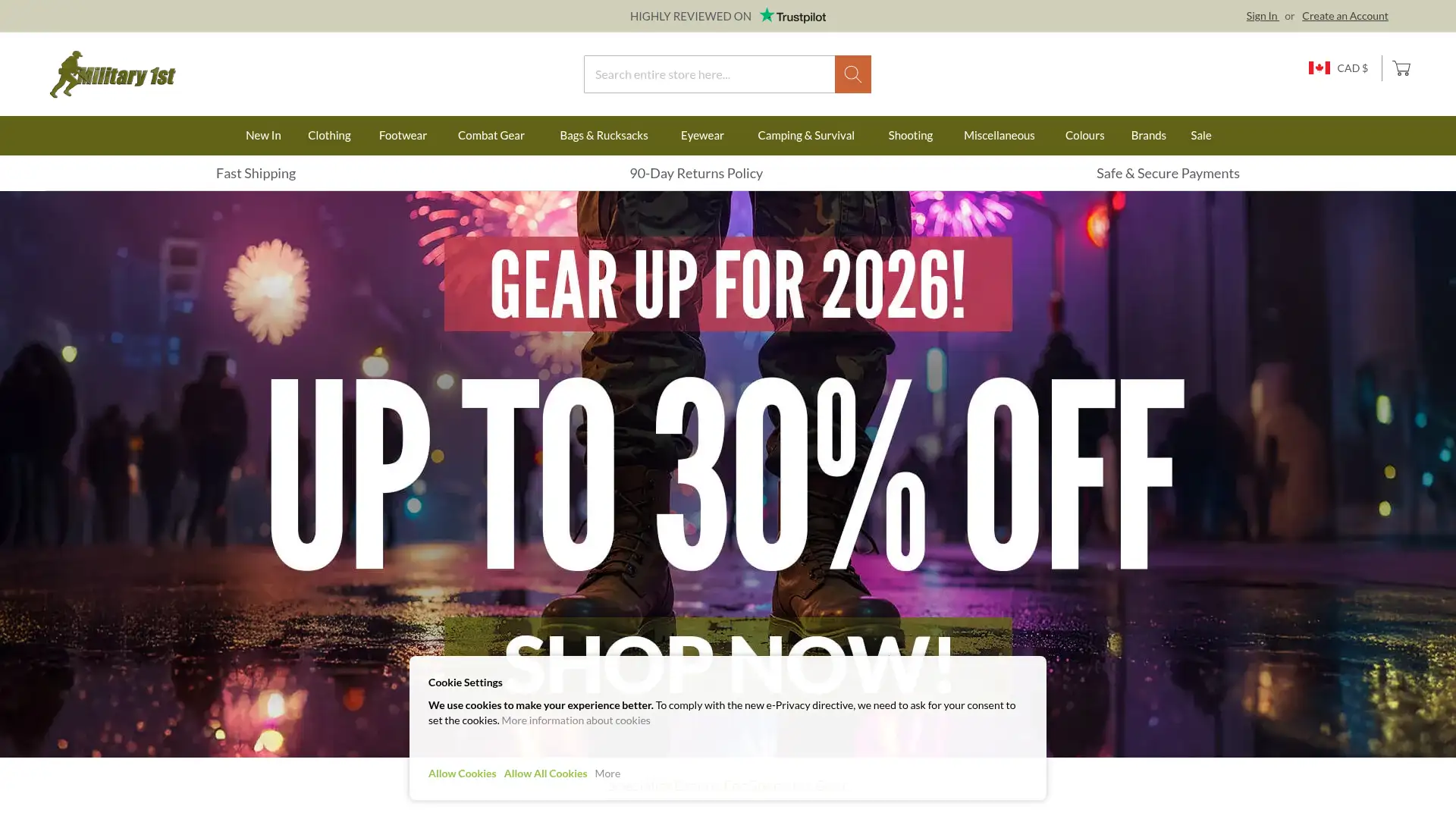Image resolution: width=1456 pixels, height=819 pixels.
Task: Go to the Sale section
Action: (1200, 135)
